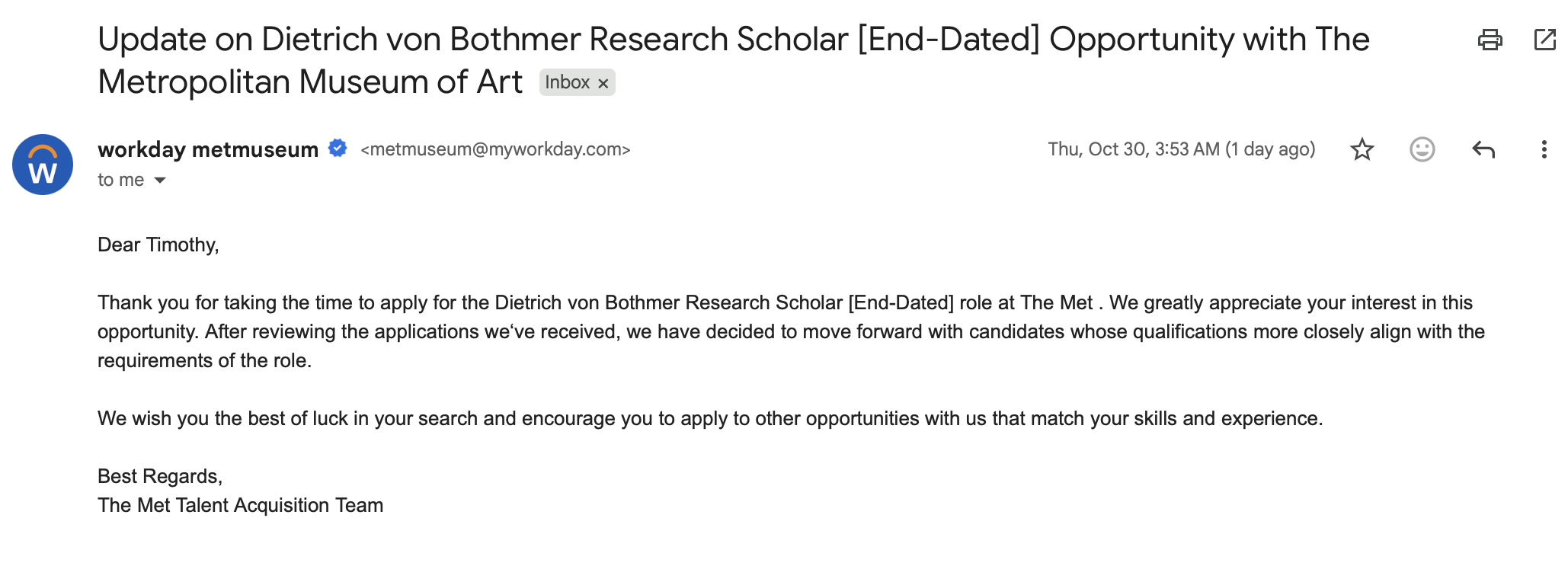The image size is (1568, 582).
Task: Open the email in a new window
Action: pos(1544,40)
